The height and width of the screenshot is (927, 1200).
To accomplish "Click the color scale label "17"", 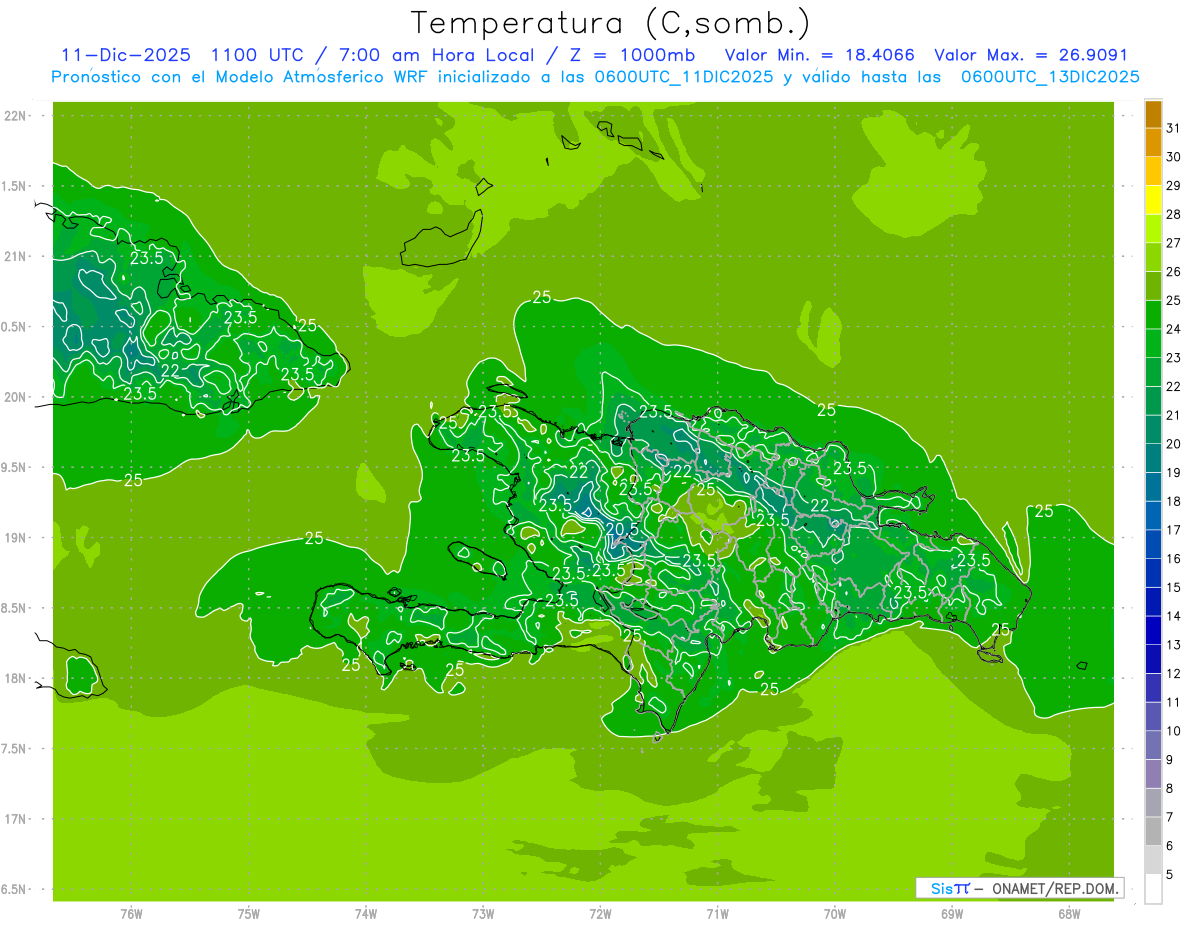I will (1174, 530).
